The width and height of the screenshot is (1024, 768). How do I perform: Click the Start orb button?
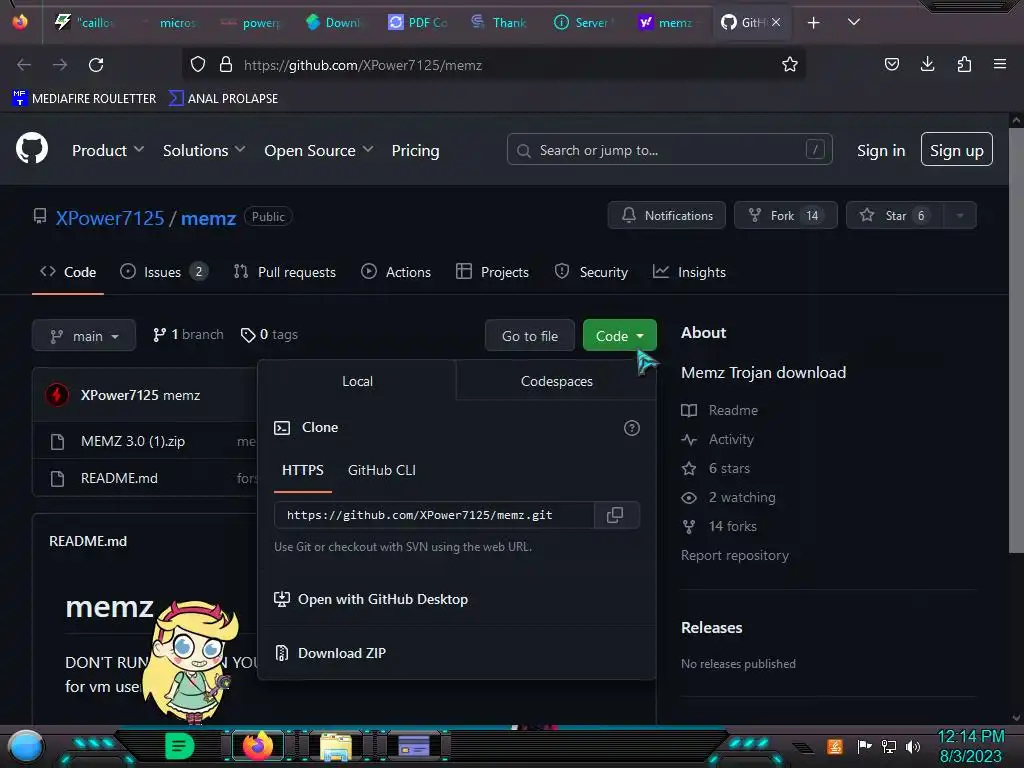tap(26, 747)
